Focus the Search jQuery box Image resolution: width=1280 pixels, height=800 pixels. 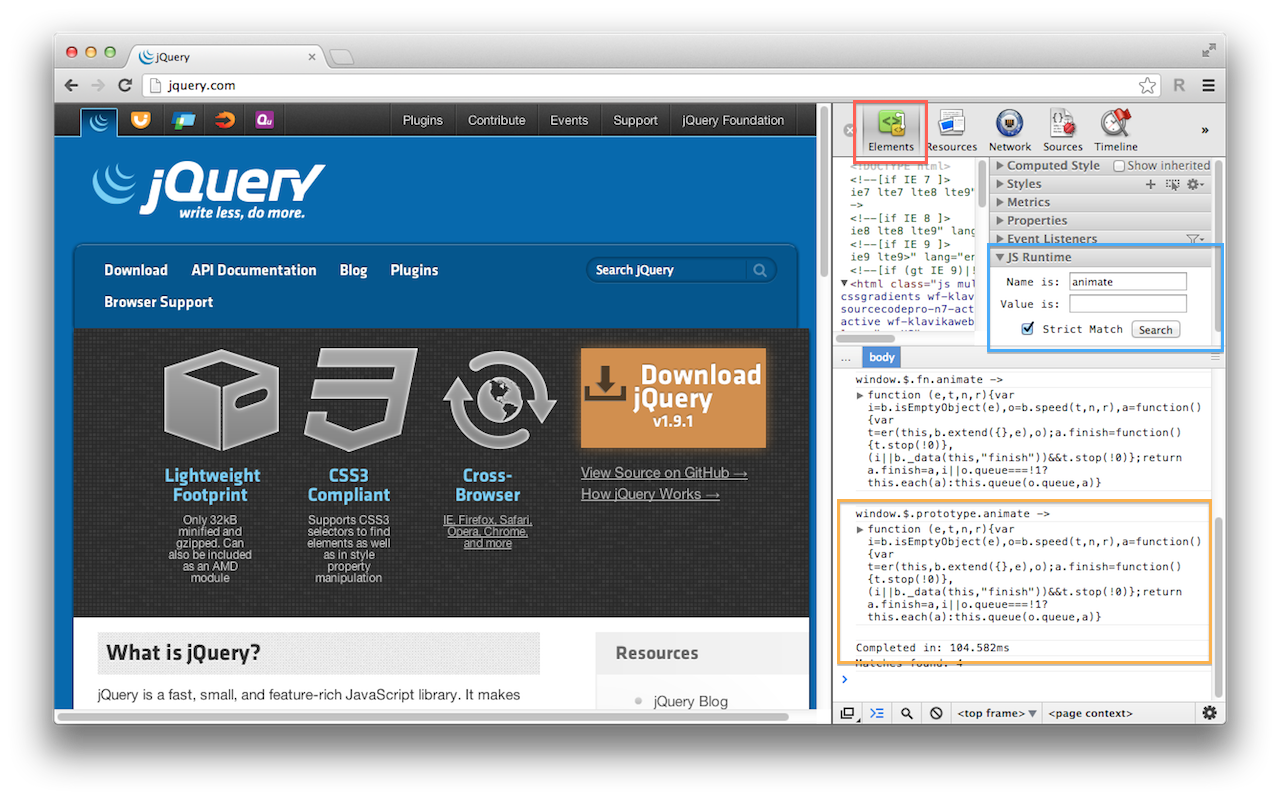[x=667, y=270]
